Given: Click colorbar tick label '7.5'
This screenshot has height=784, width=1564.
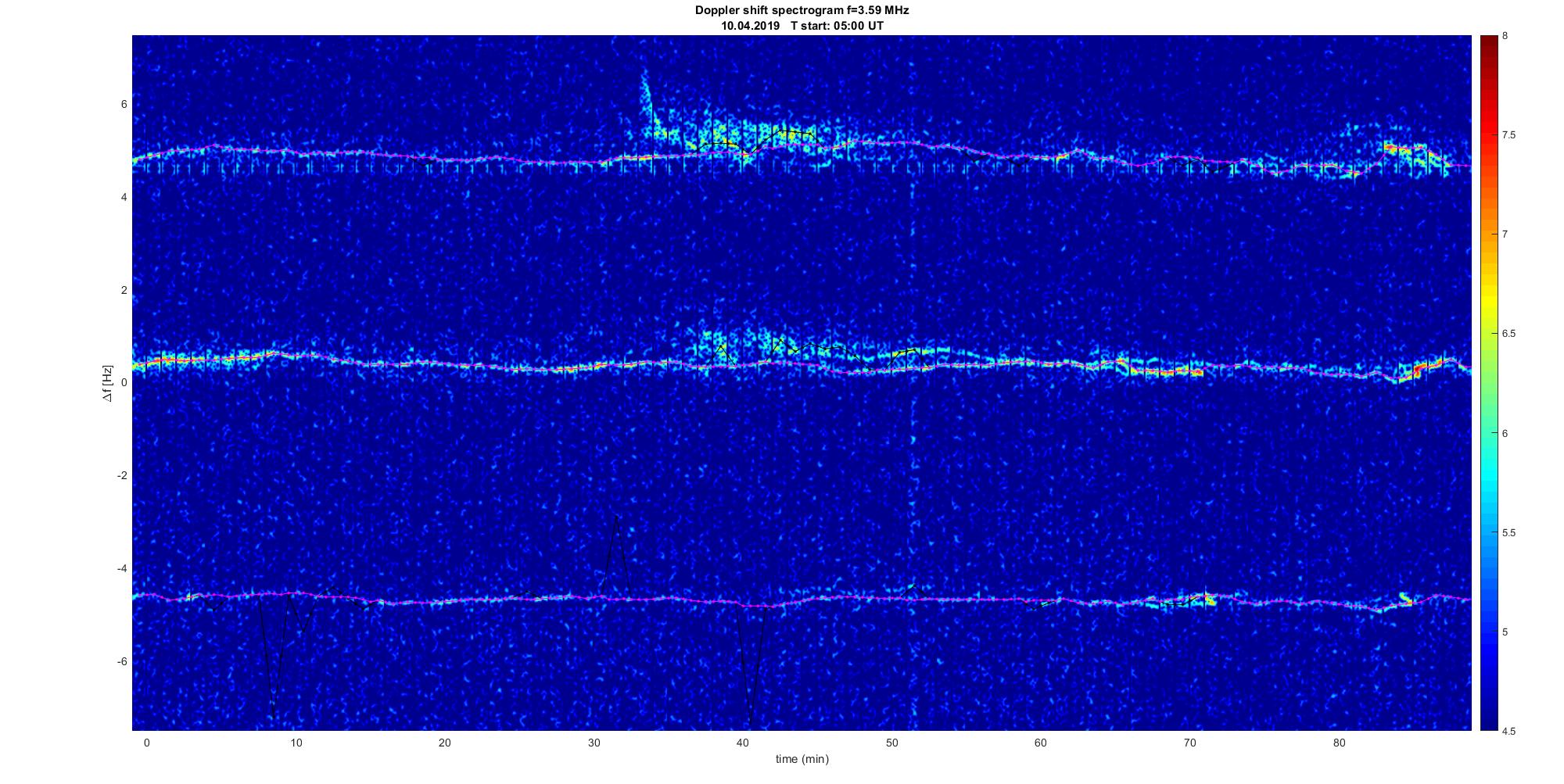Looking at the screenshot, I should [1508, 135].
